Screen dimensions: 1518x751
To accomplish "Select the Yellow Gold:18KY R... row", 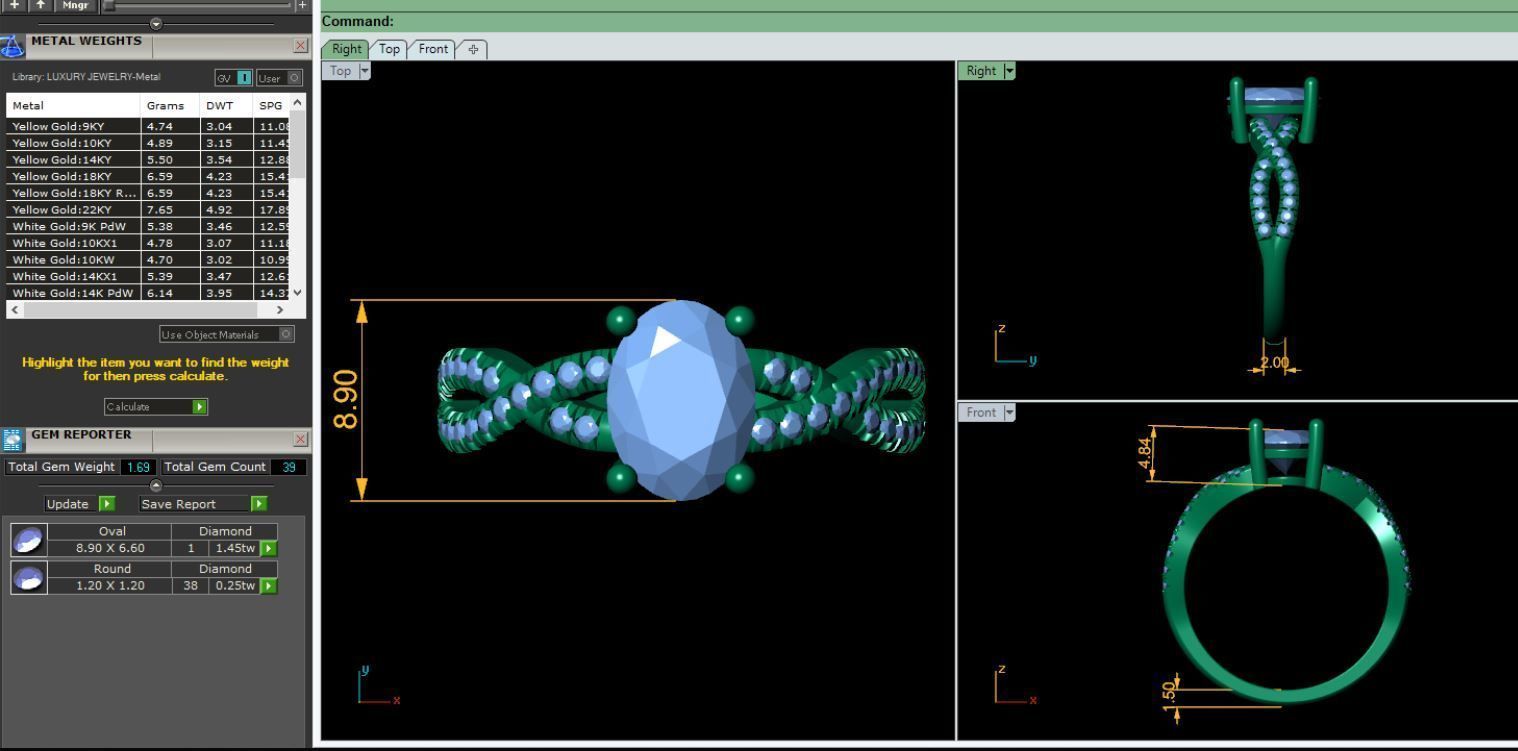I will point(148,193).
